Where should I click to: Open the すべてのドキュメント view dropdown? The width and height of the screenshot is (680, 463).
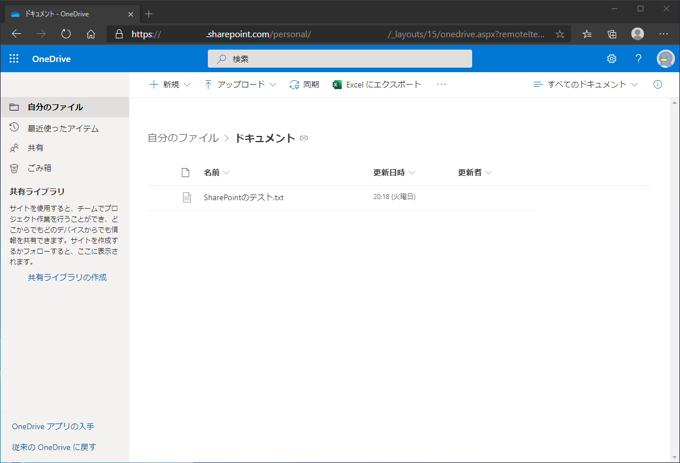click(585, 85)
